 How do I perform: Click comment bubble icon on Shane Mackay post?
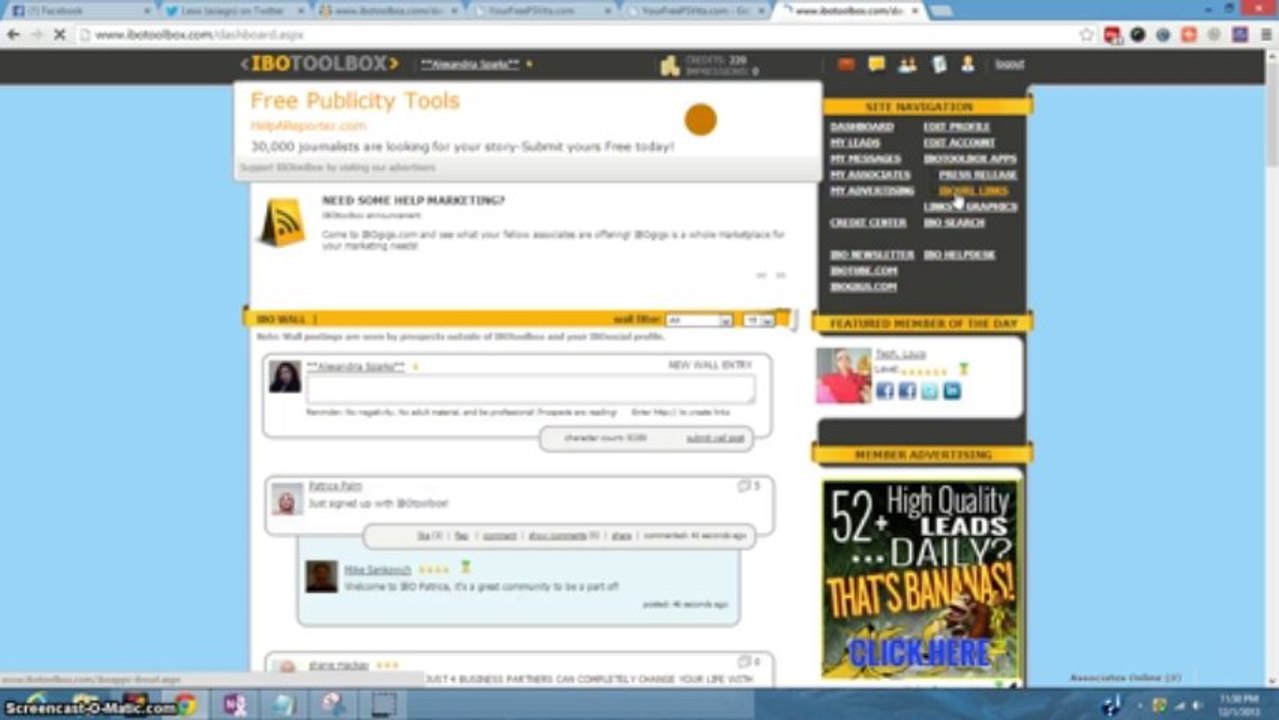click(744, 661)
